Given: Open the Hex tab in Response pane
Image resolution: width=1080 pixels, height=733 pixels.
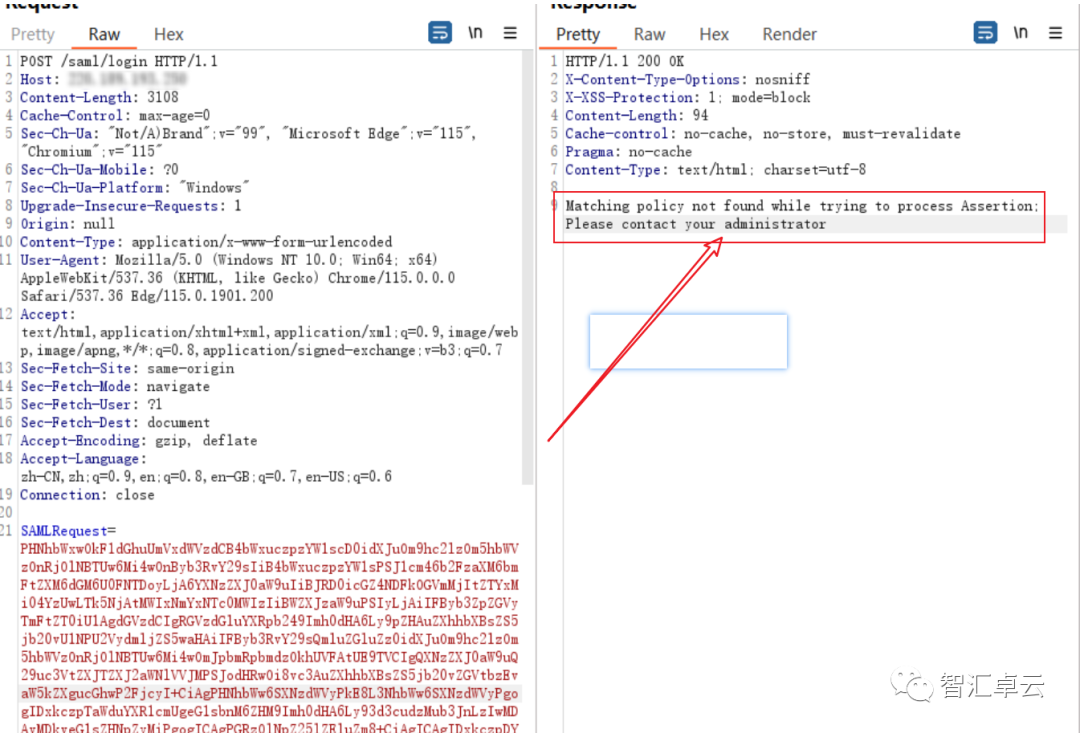Looking at the screenshot, I should coord(714,34).
